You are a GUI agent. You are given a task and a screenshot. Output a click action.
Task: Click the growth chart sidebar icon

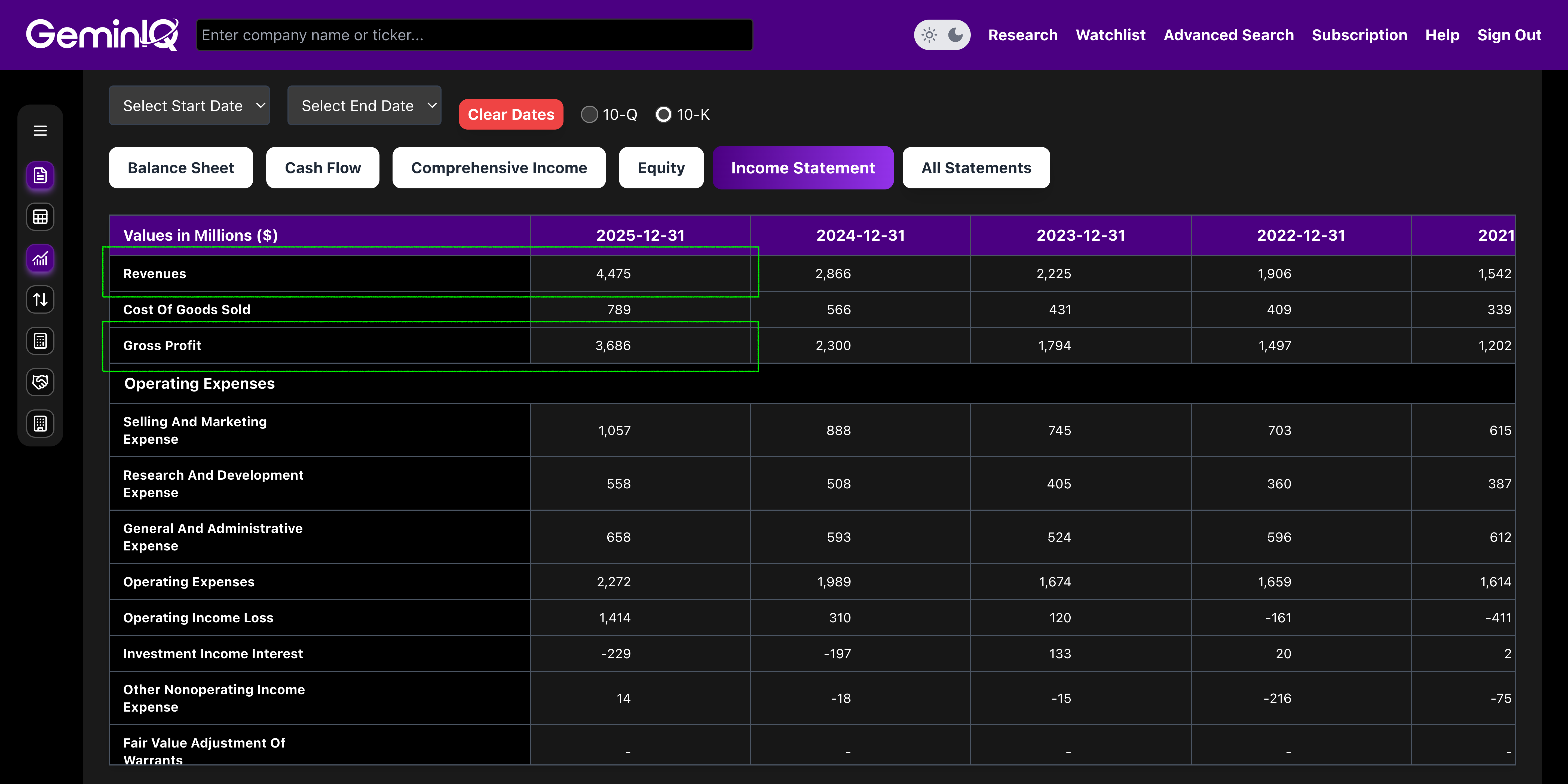[x=40, y=259]
